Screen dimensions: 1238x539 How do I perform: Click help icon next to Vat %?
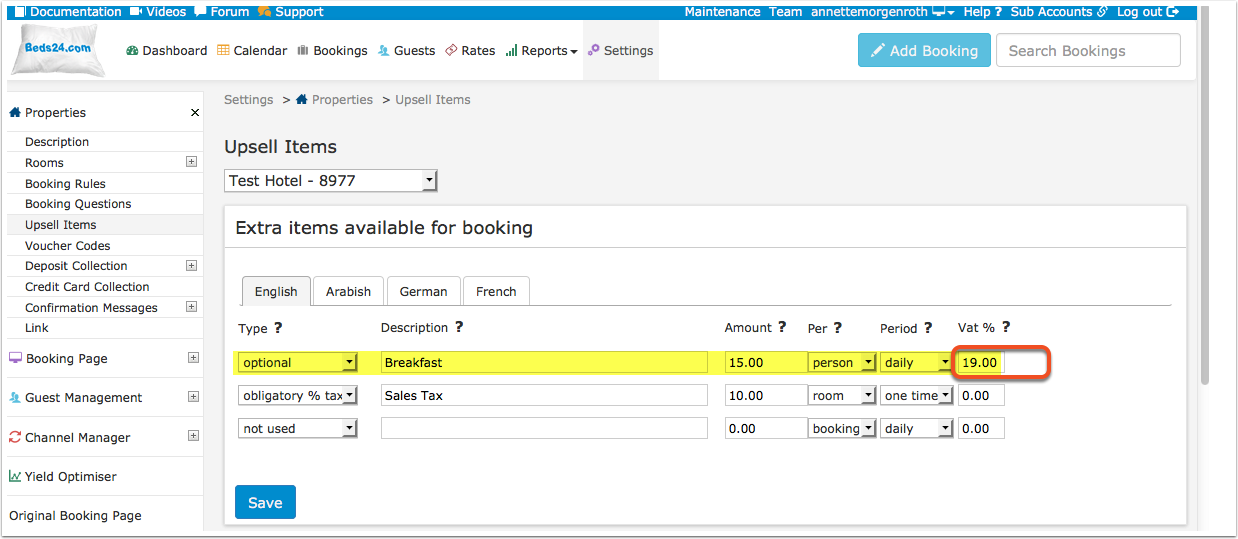(x=1006, y=327)
